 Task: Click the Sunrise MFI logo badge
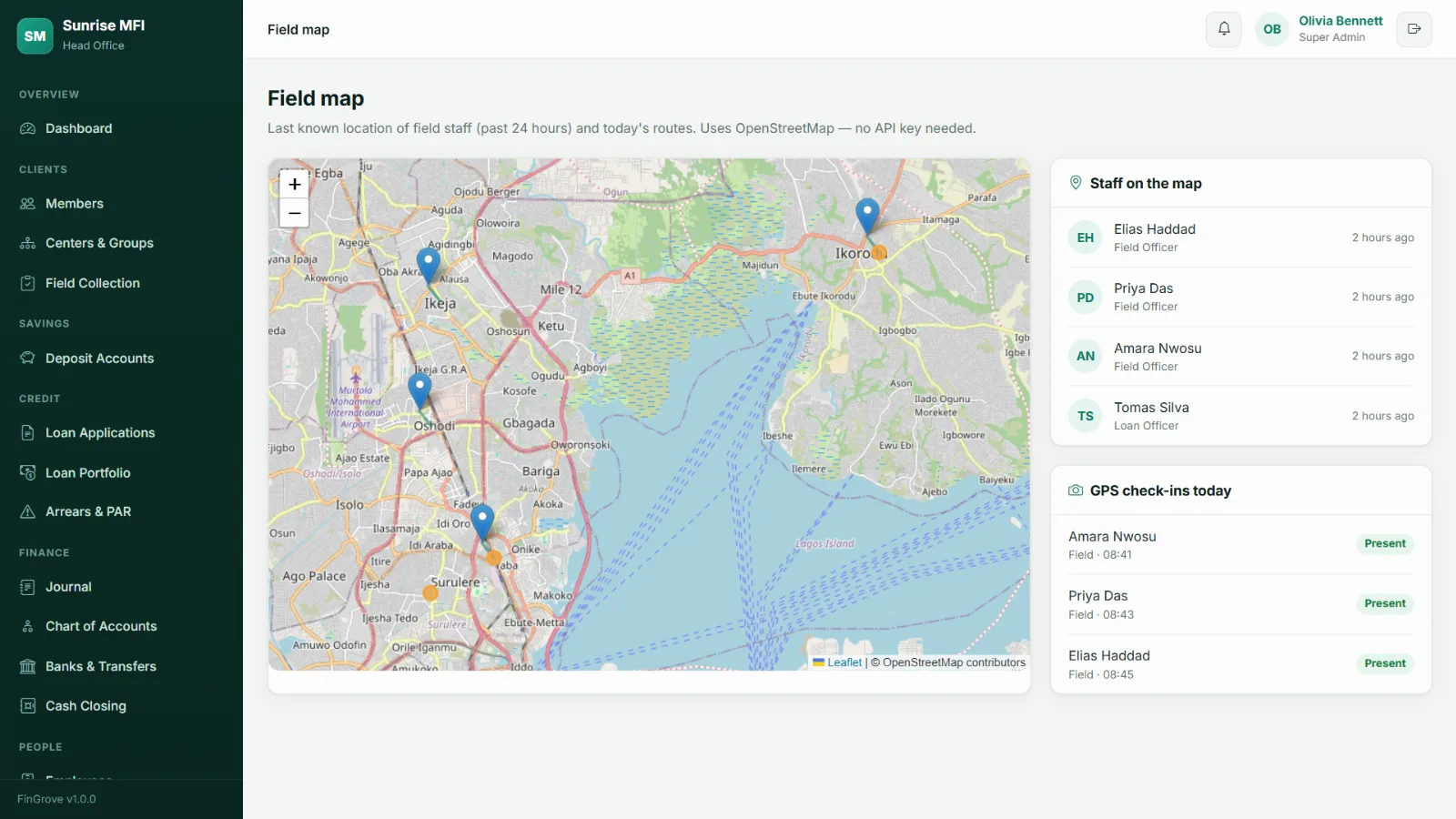tap(35, 36)
